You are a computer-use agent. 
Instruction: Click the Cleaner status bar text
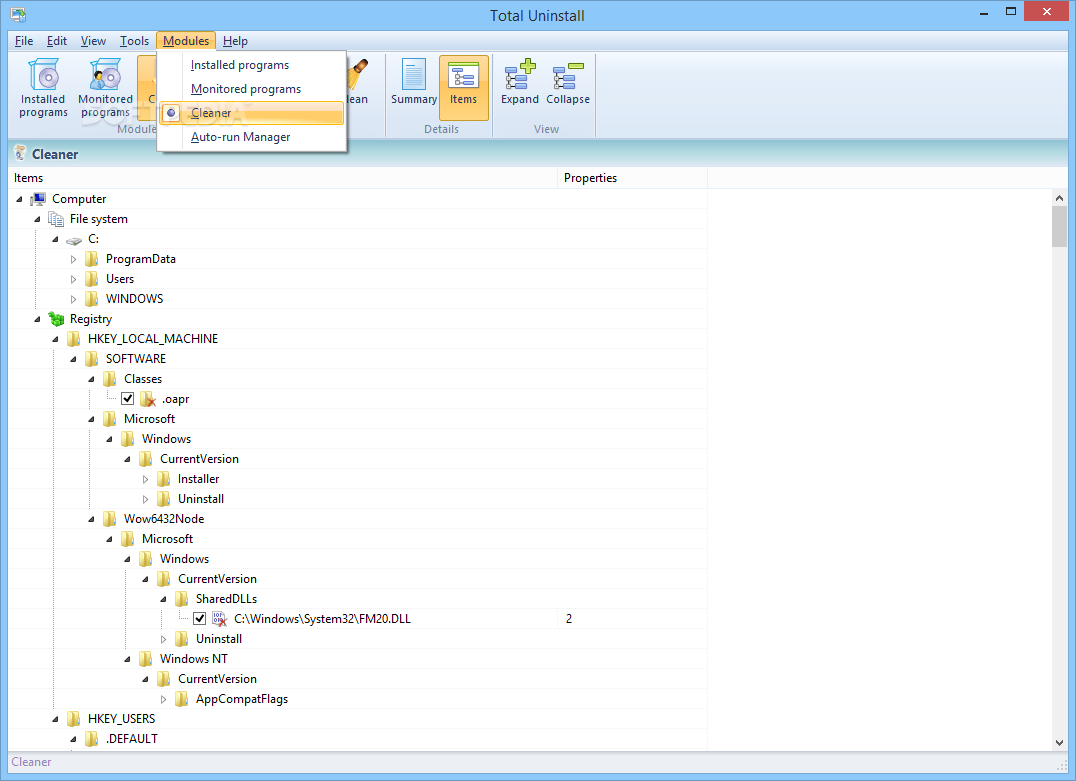tap(32, 762)
